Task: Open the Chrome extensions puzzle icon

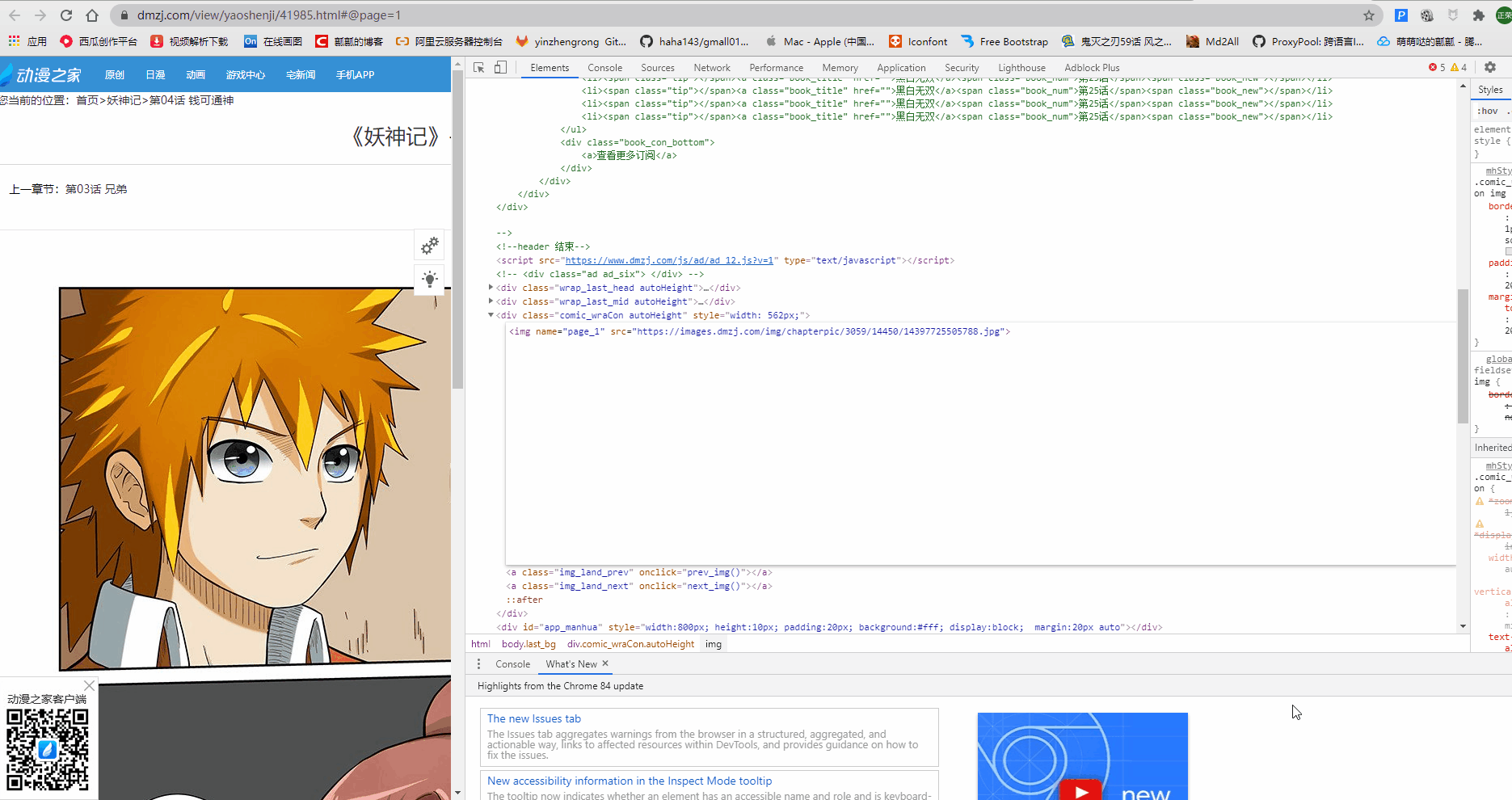Action: pos(1479,15)
